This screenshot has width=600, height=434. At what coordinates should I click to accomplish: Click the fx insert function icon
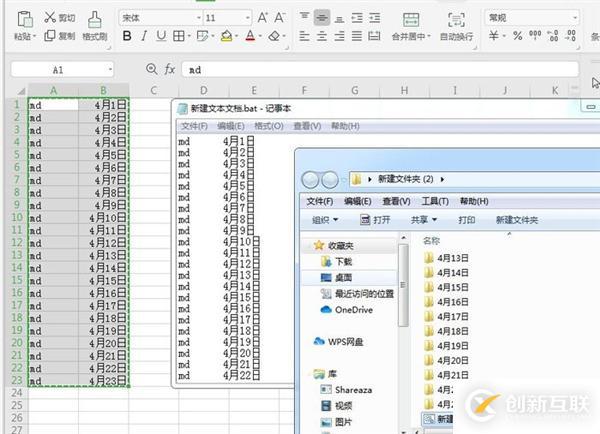tap(169, 69)
